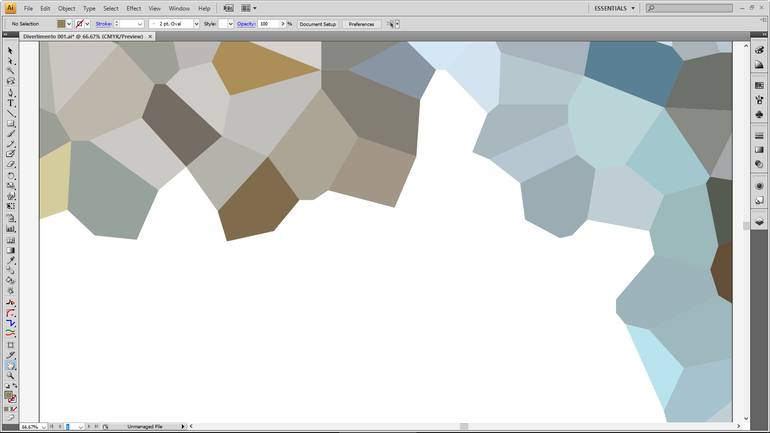Select the Type tool
Screen dimensions: 770x433
11,103
